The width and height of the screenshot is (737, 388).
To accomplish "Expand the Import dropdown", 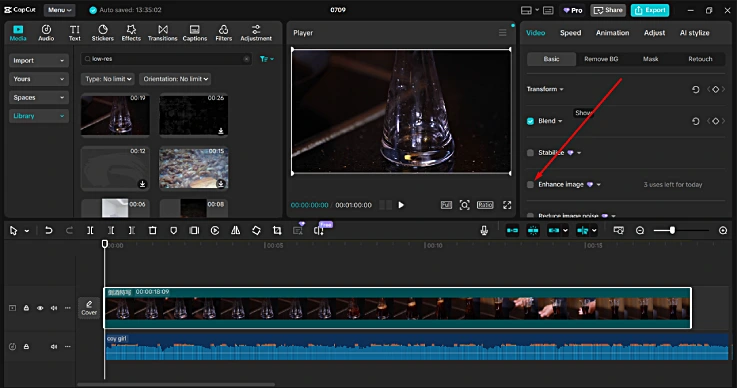I will tap(39, 61).
